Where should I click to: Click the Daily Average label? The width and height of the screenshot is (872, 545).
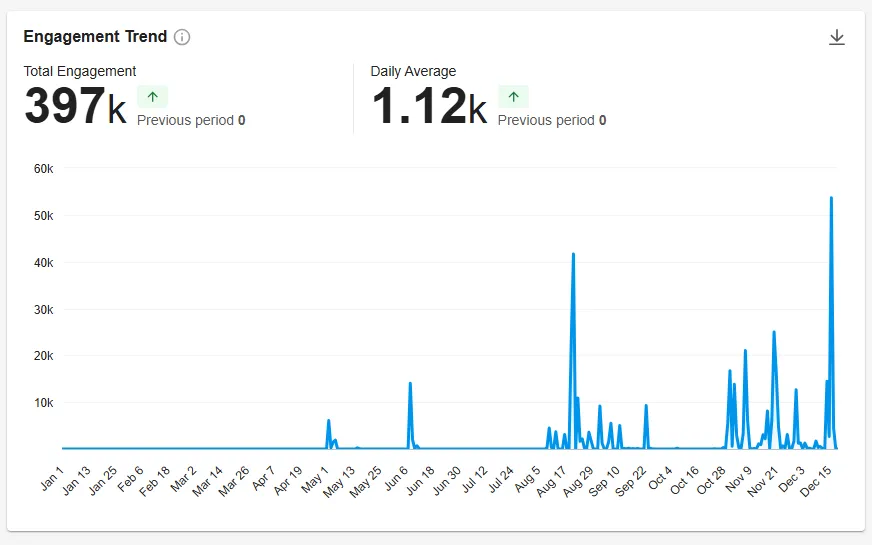(x=413, y=71)
